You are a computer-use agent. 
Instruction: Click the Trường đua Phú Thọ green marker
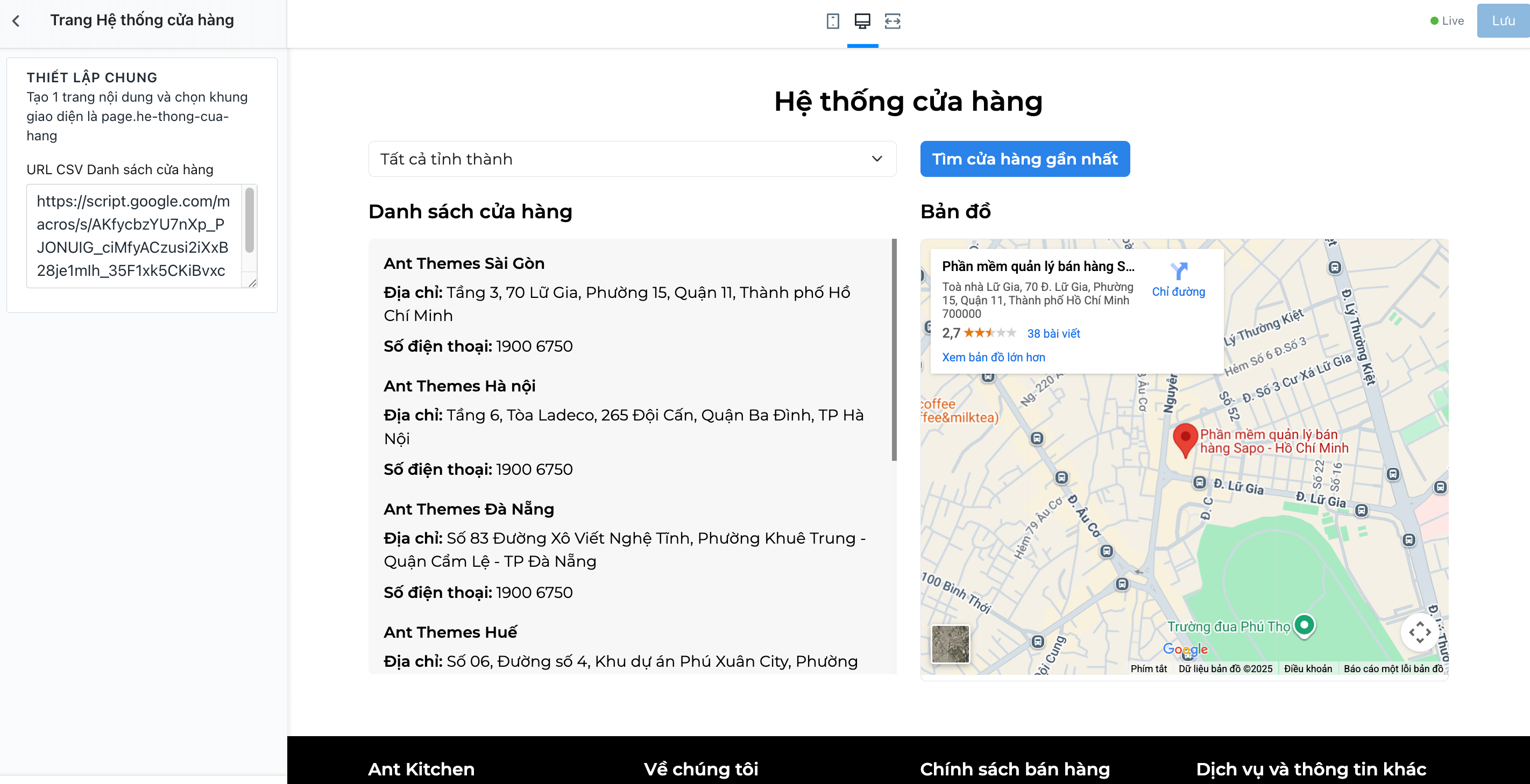[1304, 626]
